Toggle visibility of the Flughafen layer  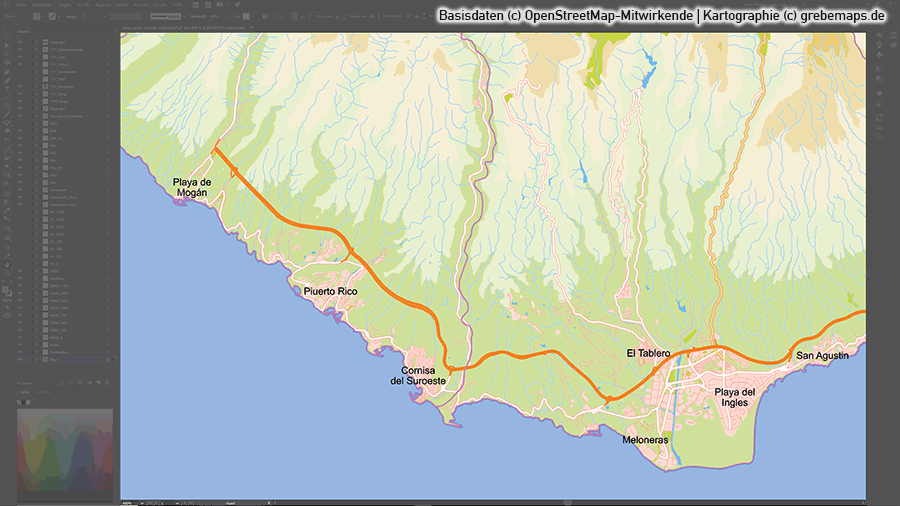click(20, 110)
